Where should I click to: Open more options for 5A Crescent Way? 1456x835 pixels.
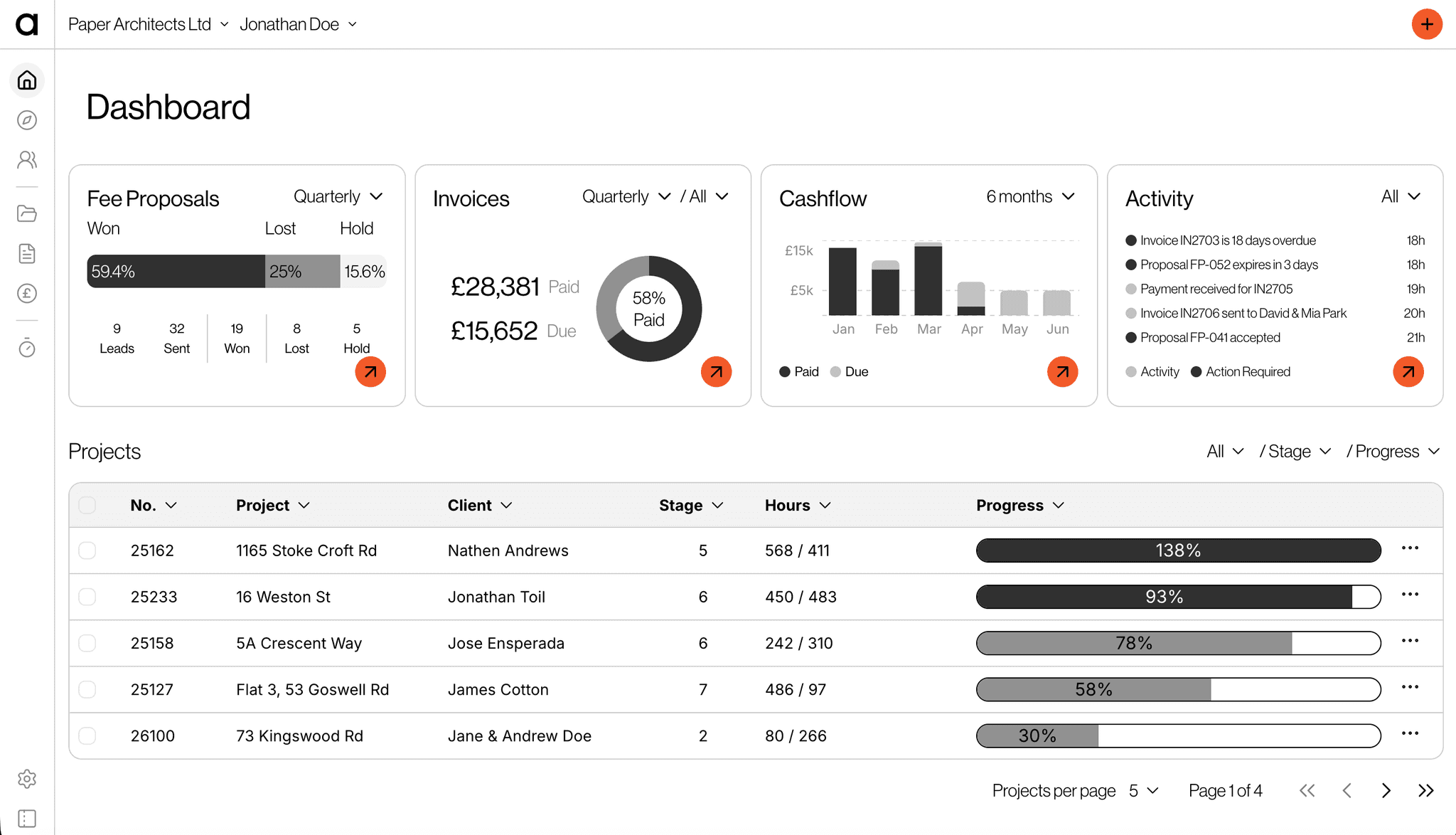coord(1410,641)
